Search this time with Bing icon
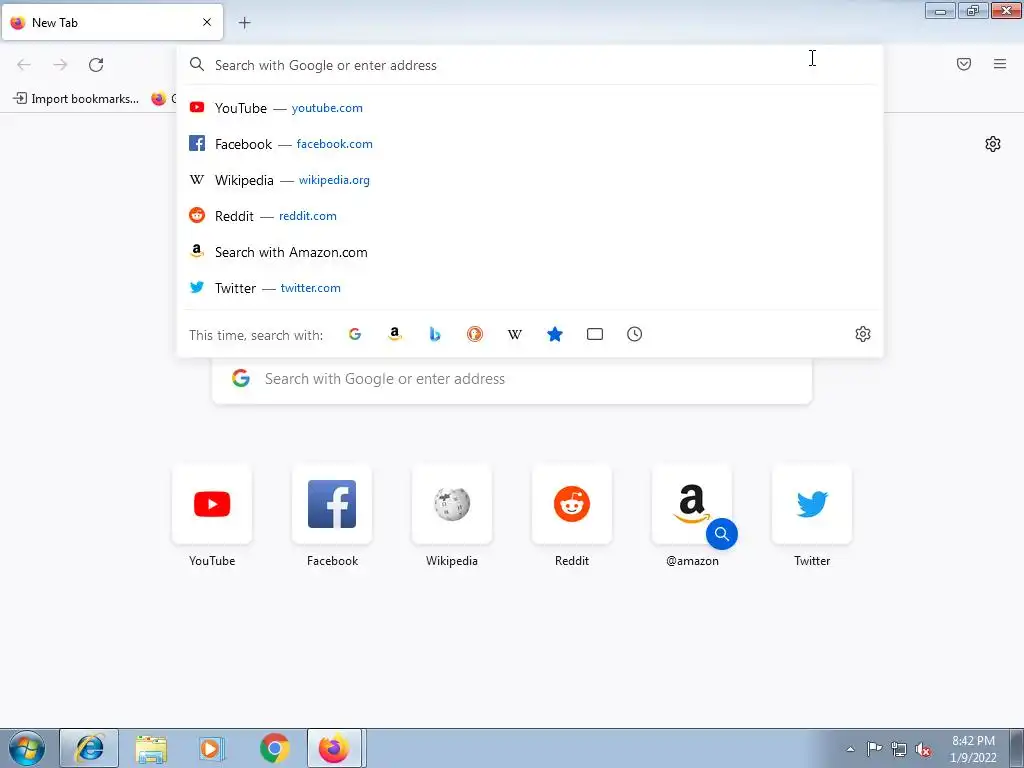1024x768 pixels. pyautogui.click(x=435, y=334)
